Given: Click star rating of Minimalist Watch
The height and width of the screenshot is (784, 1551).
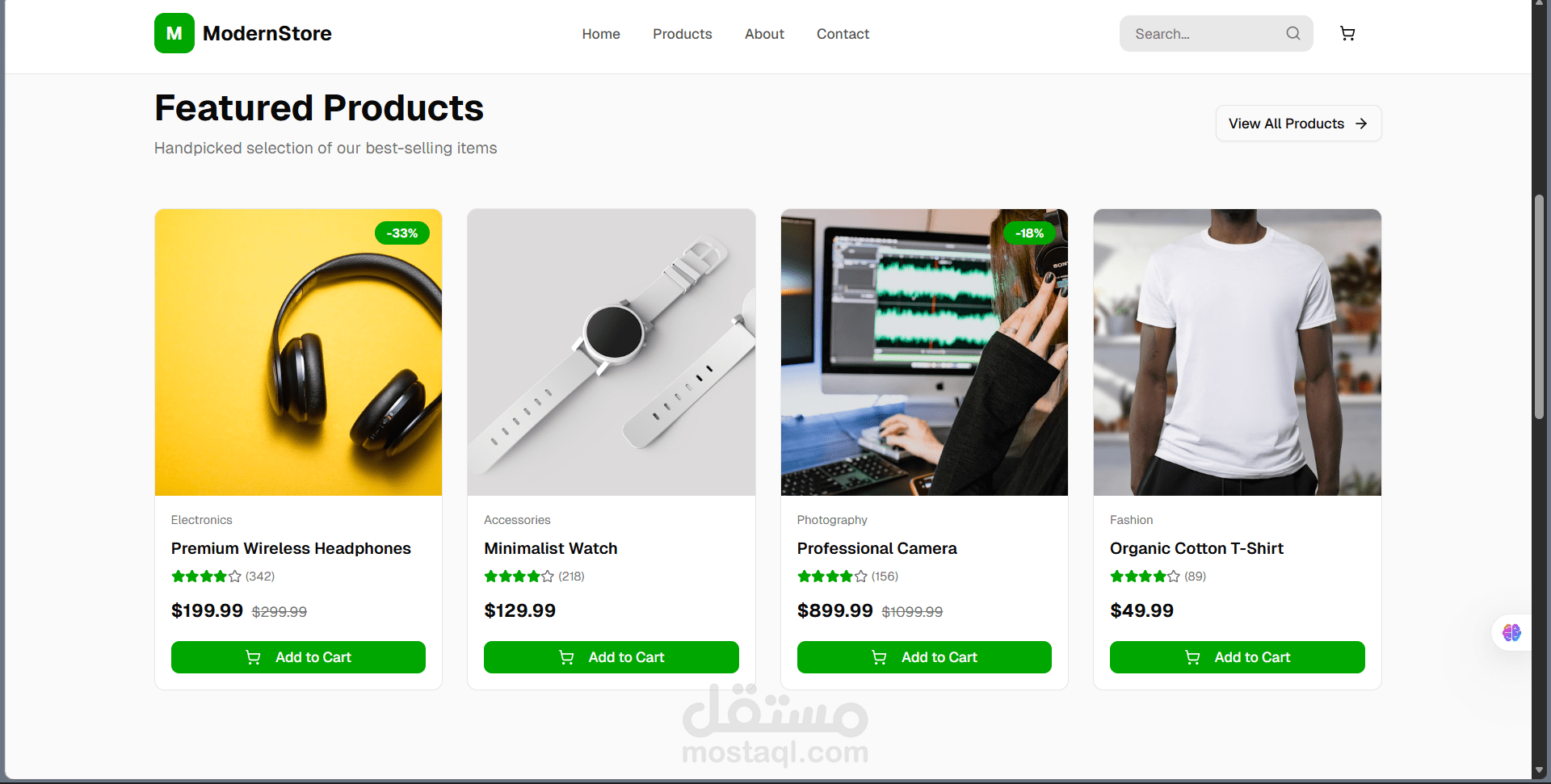Looking at the screenshot, I should point(519,576).
